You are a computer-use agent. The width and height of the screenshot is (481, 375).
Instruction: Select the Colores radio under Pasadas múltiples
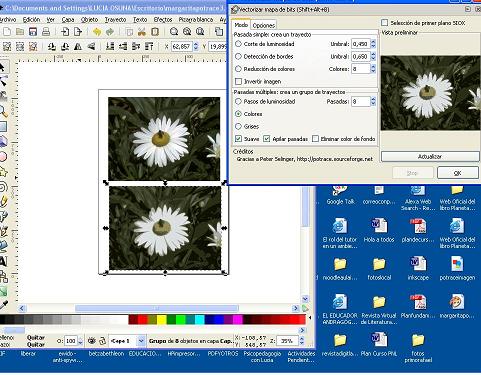[238, 114]
